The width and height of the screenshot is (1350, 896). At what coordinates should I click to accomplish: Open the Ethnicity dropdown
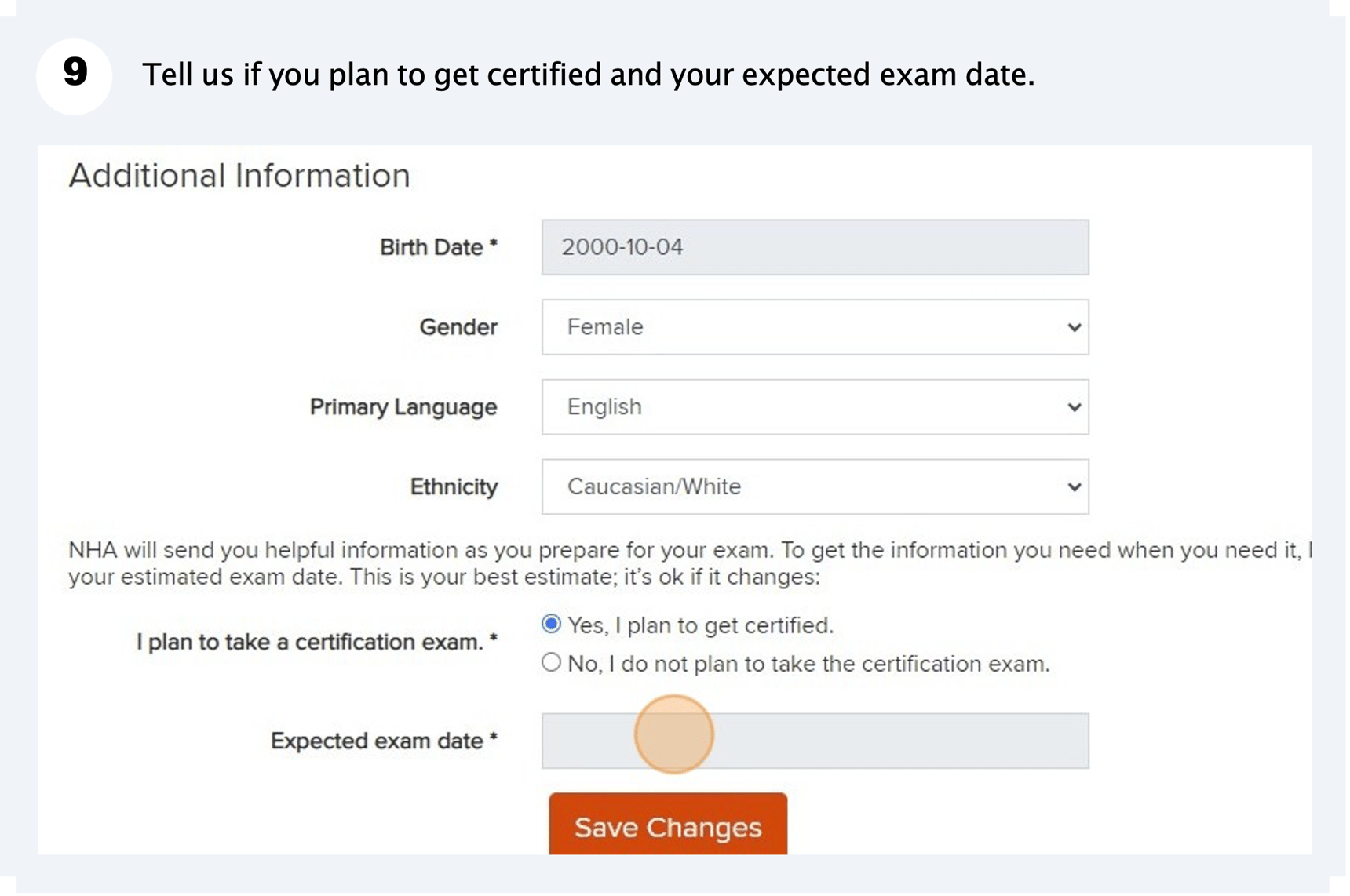point(815,486)
